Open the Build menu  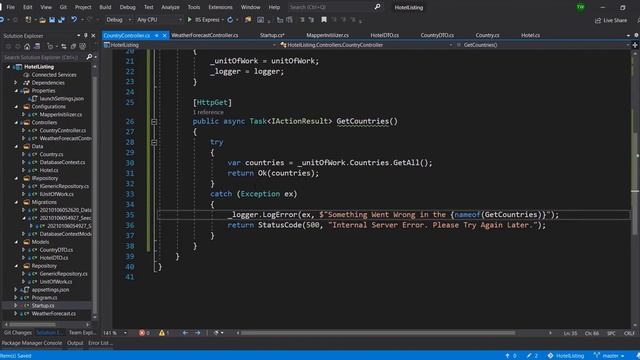[105, 7]
